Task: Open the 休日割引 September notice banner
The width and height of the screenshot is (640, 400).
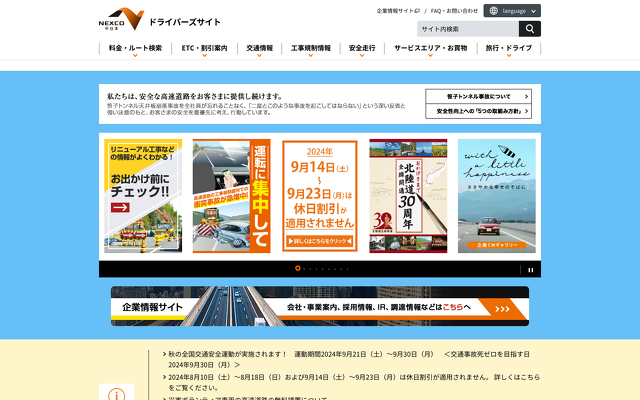Action: 319,195
